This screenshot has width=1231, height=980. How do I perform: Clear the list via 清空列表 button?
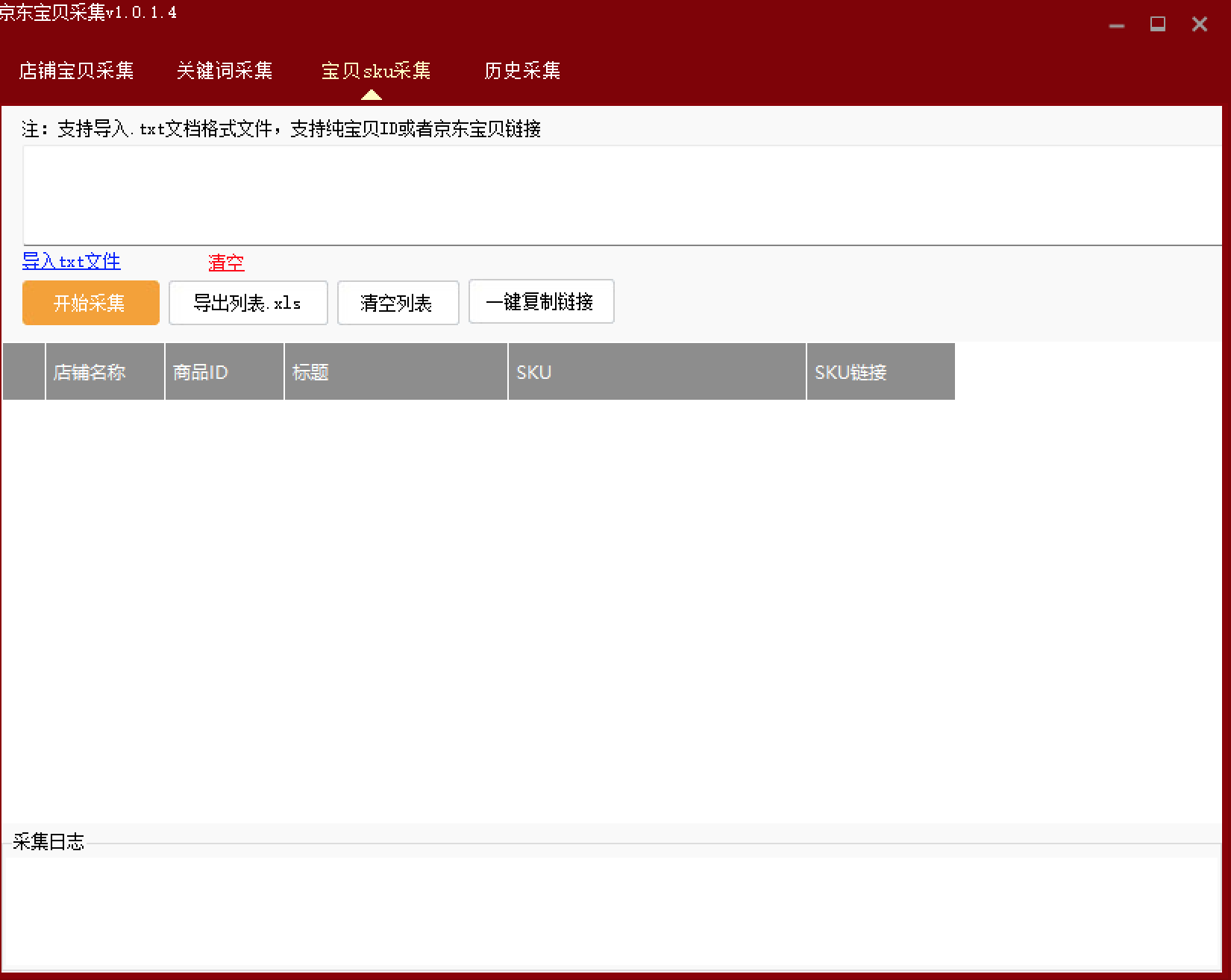click(398, 303)
